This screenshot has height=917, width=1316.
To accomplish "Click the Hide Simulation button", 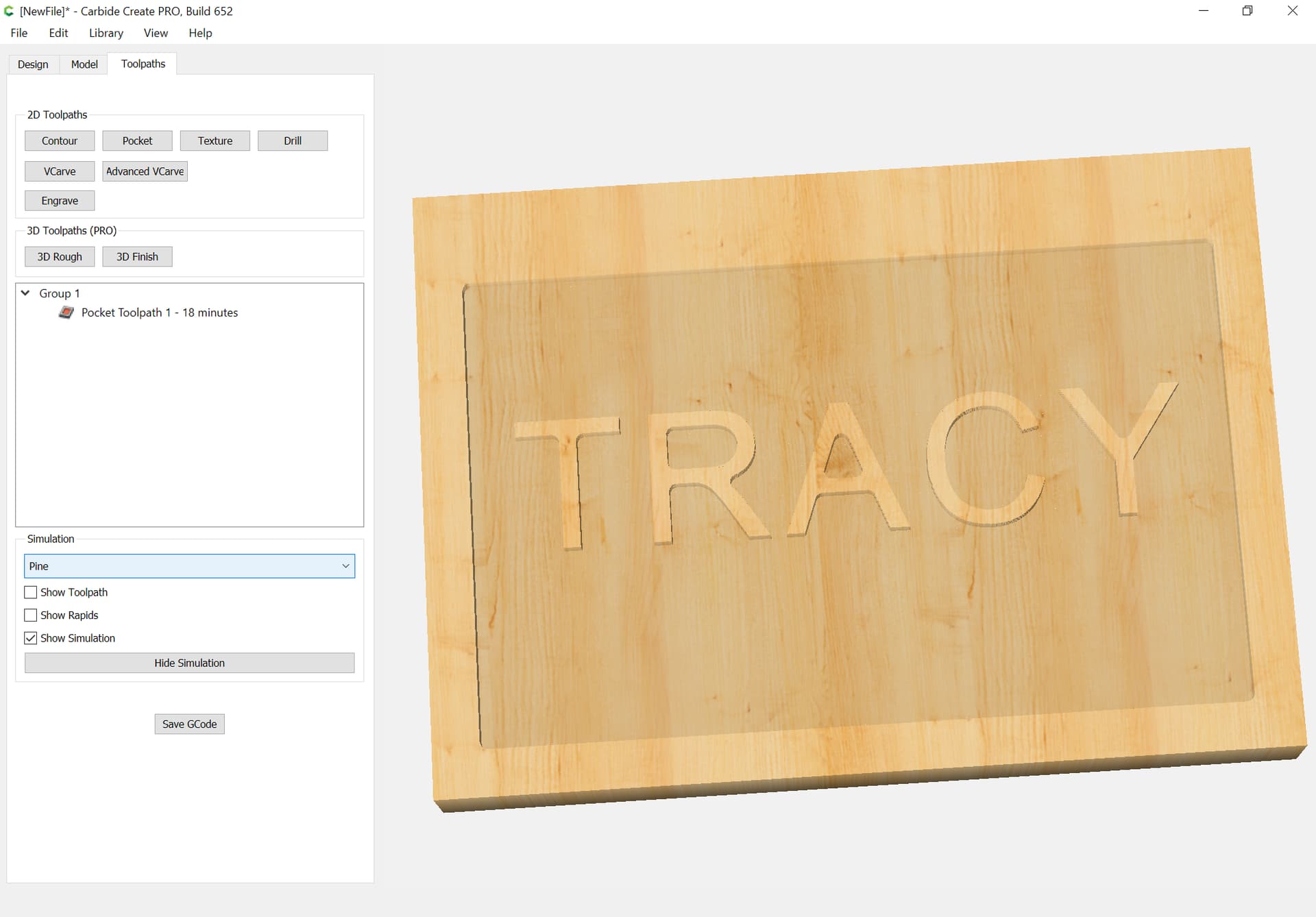I will (190, 663).
